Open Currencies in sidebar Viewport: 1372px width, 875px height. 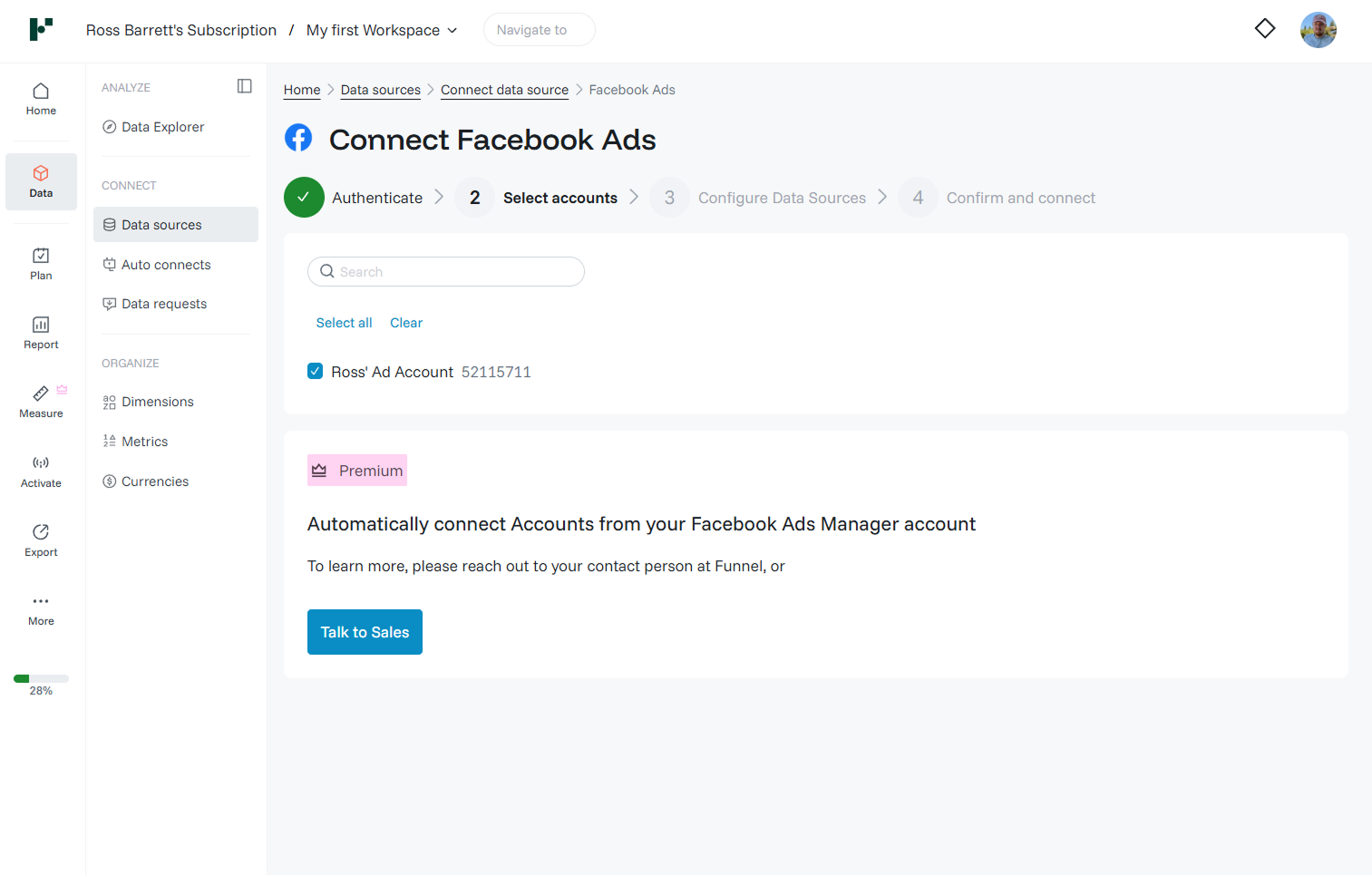coord(176,481)
